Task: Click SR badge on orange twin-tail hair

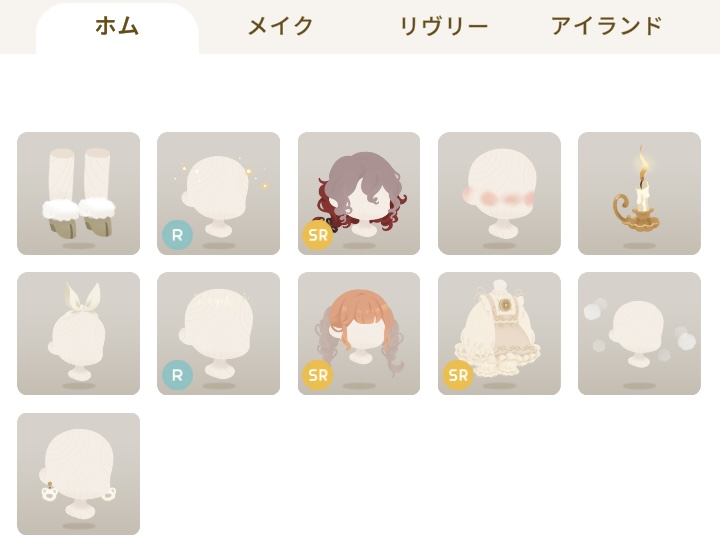Action: [318, 375]
